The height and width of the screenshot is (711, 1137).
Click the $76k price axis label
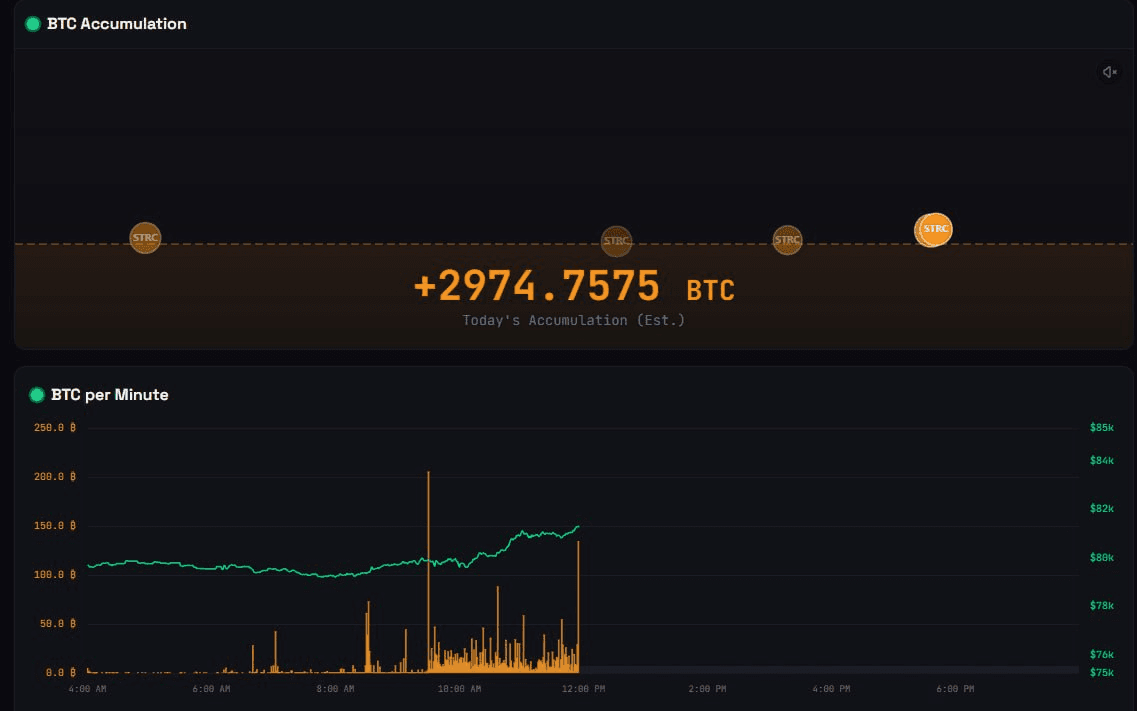pos(1101,654)
